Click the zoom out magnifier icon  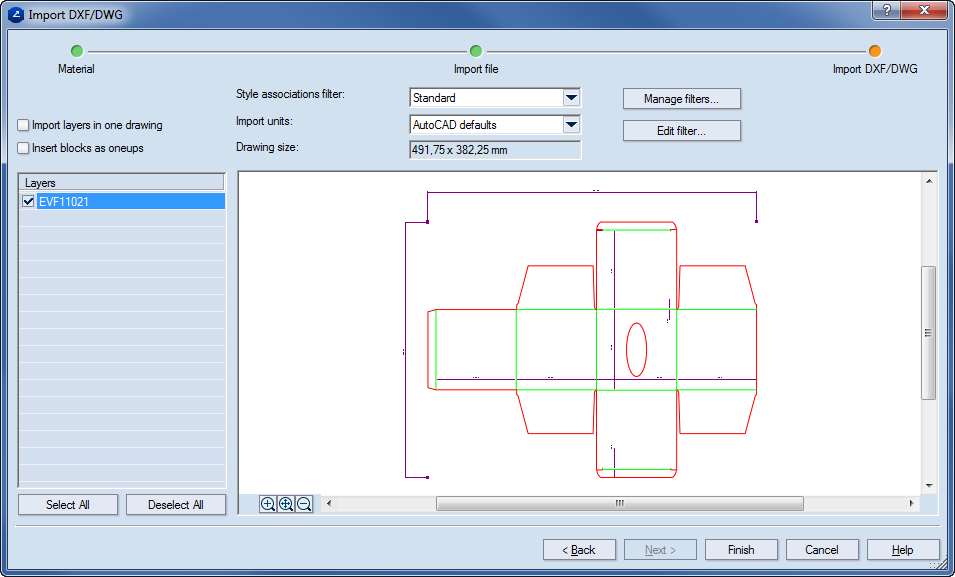point(304,505)
